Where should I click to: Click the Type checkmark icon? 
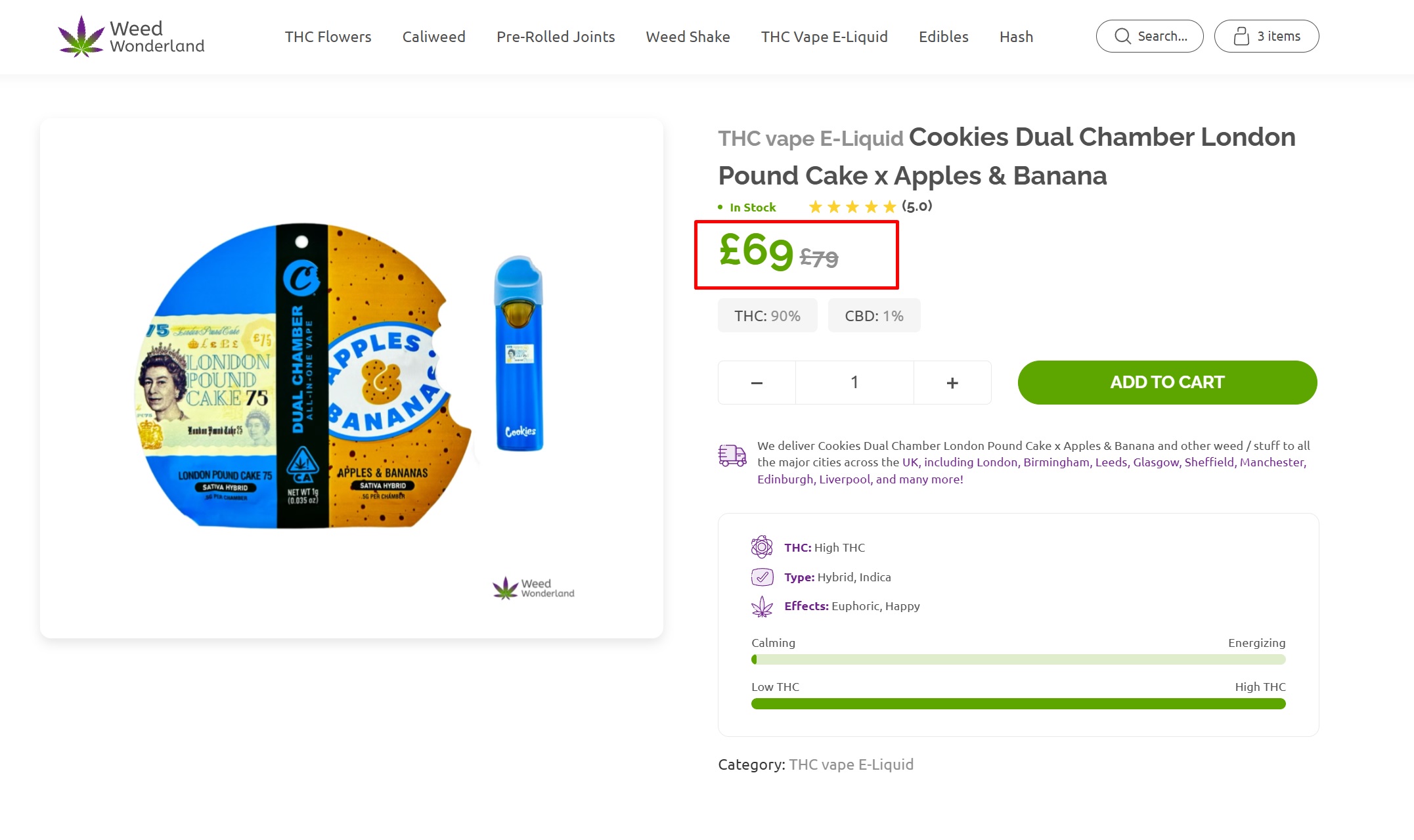[x=762, y=577]
